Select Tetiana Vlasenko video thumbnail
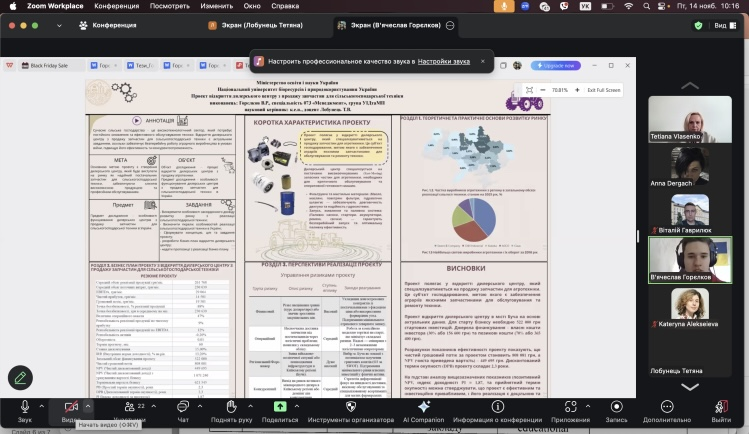The image size is (749, 434). (690, 119)
